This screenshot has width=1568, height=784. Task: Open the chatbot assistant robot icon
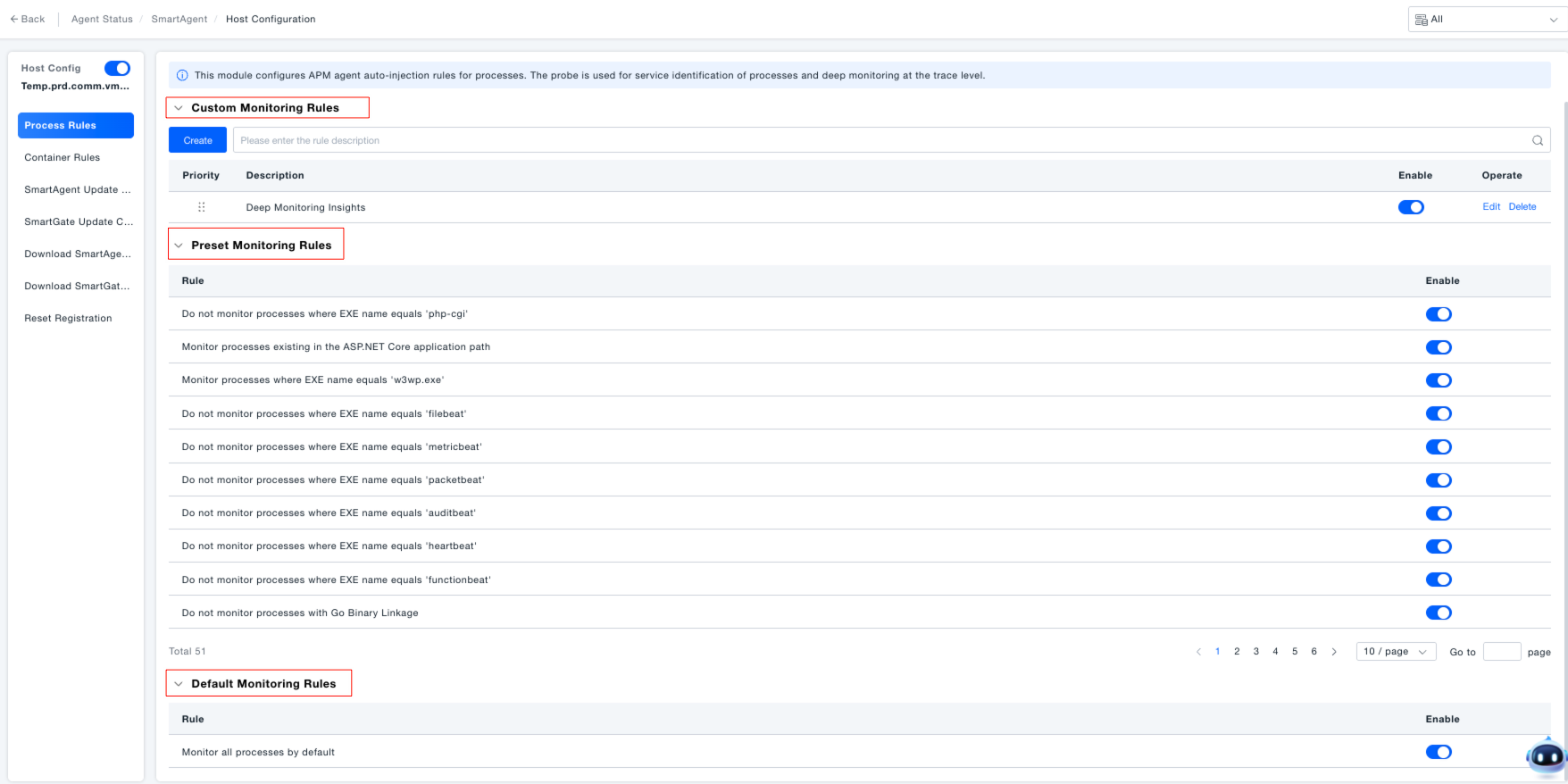[1546, 757]
